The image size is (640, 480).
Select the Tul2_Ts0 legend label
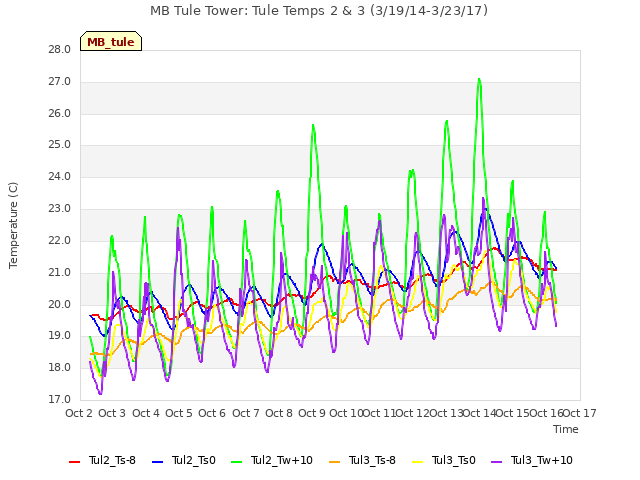click(x=193, y=460)
